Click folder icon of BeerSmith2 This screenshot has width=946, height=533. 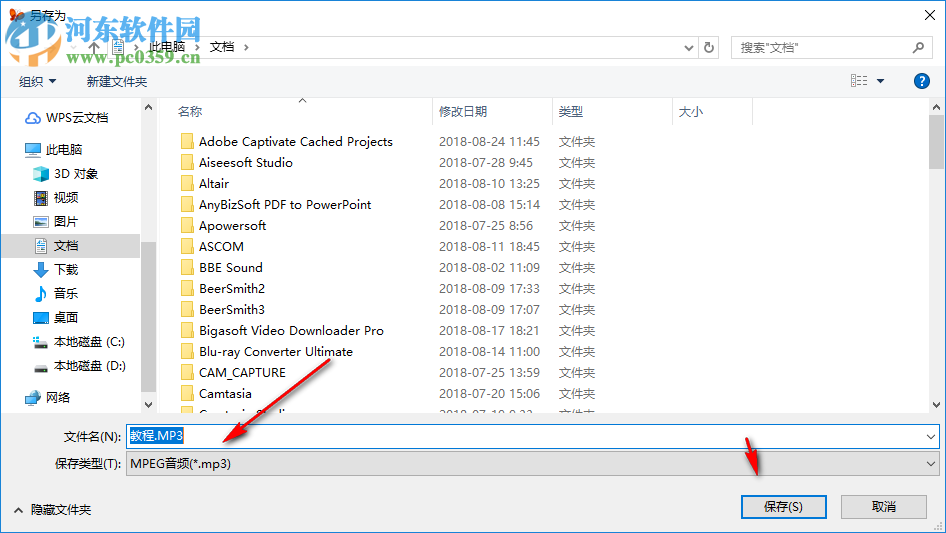click(x=187, y=289)
